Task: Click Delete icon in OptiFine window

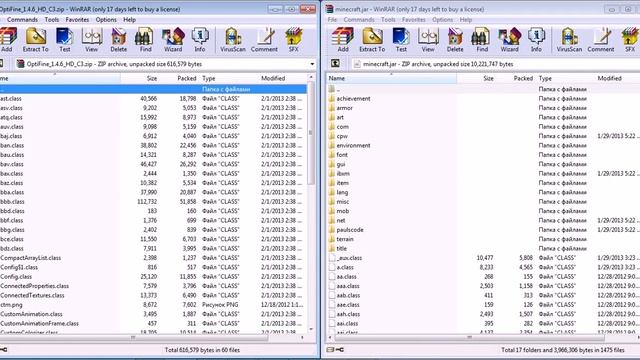Action: click(118, 40)
